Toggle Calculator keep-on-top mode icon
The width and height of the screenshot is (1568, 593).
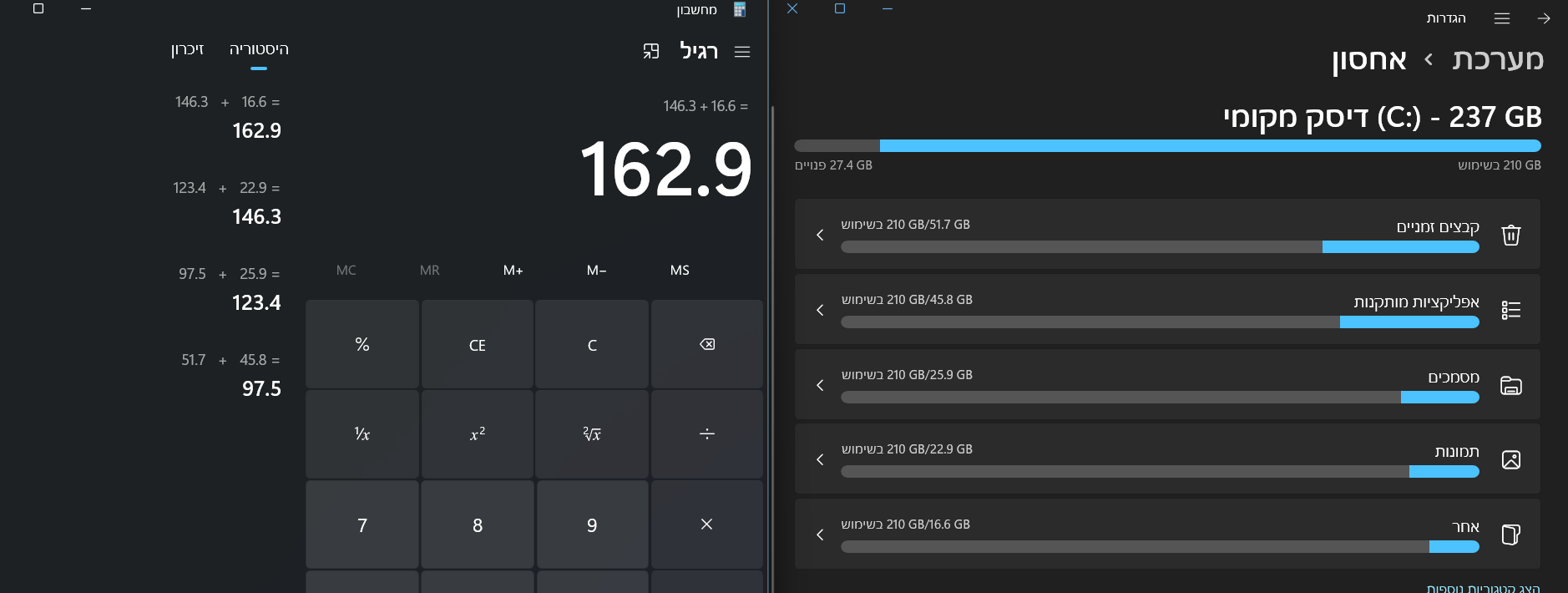(651, 52)
